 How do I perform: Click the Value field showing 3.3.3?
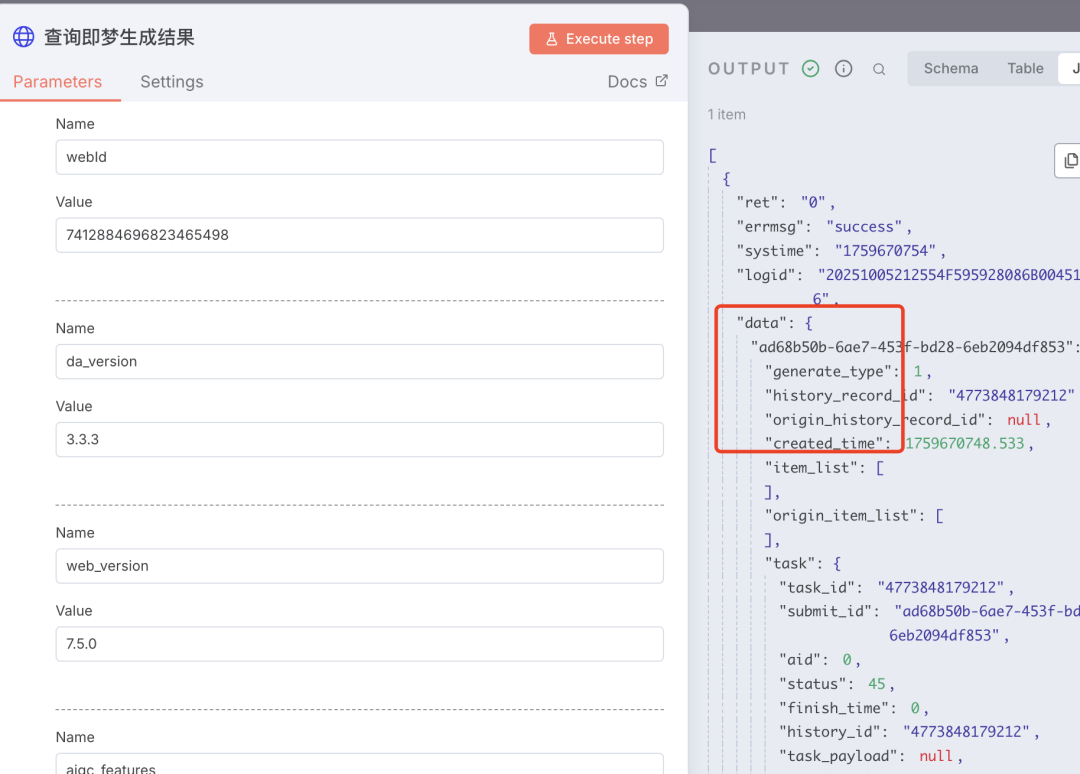[x=359, y=439]
